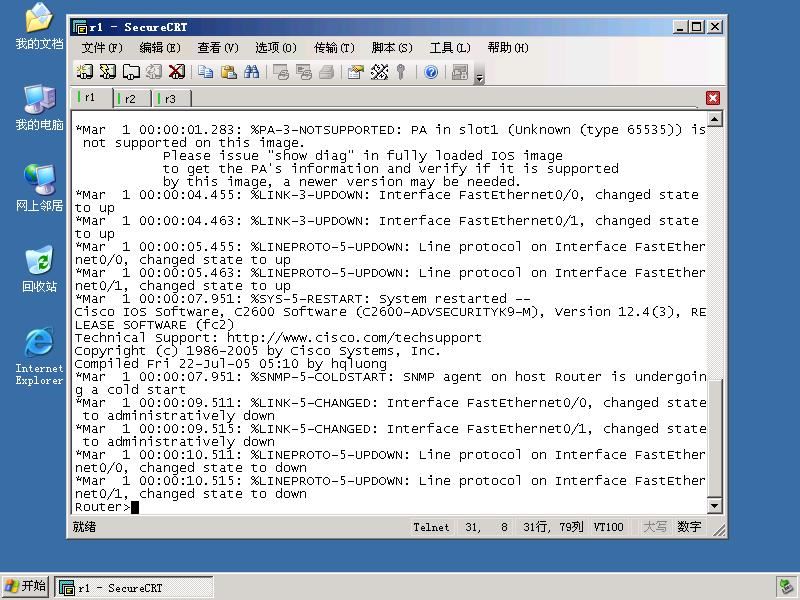Switch to the r3 session tab
Viewport: 800px width, 600px height.
pyautogui.click(x=172, y=98)
